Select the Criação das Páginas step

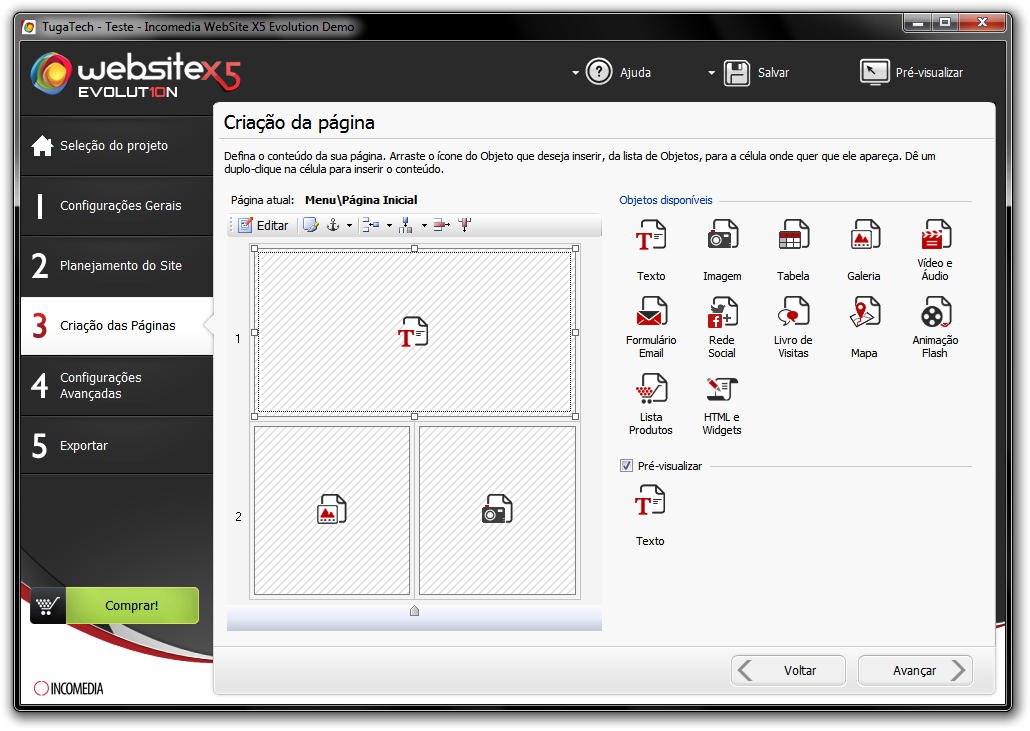[x=117, y=326]
